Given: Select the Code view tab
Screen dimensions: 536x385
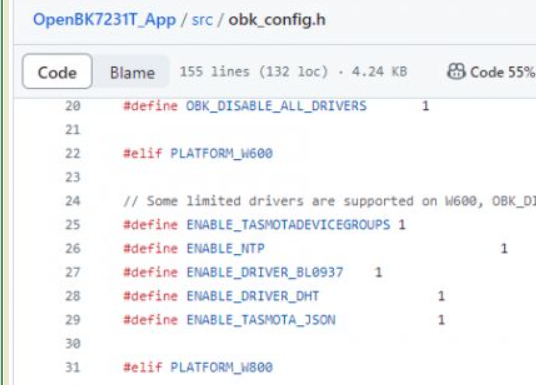Looking at the screenshot, I should (x=57, y=71).
